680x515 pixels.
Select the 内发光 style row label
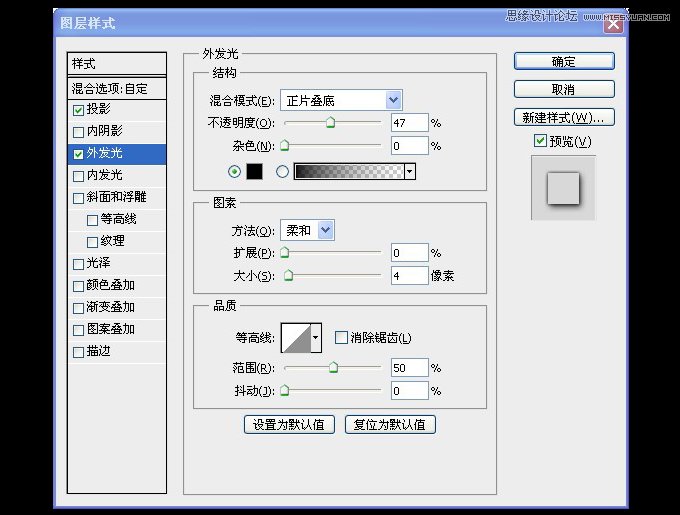[105, 175]
